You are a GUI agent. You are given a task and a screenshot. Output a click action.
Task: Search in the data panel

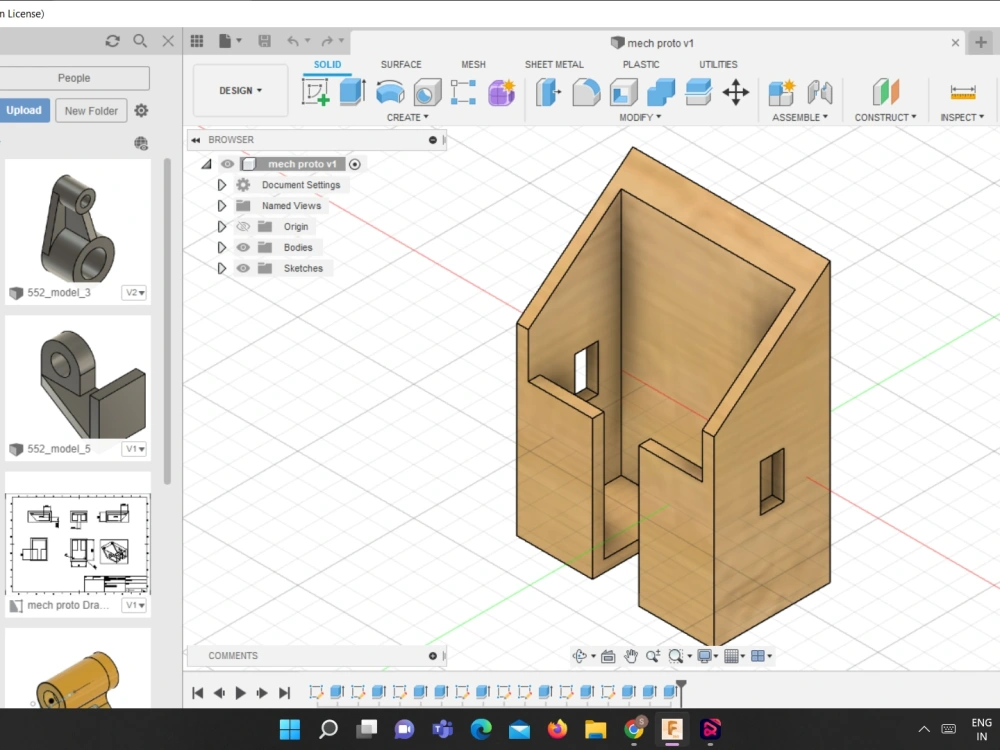[140, 41]
